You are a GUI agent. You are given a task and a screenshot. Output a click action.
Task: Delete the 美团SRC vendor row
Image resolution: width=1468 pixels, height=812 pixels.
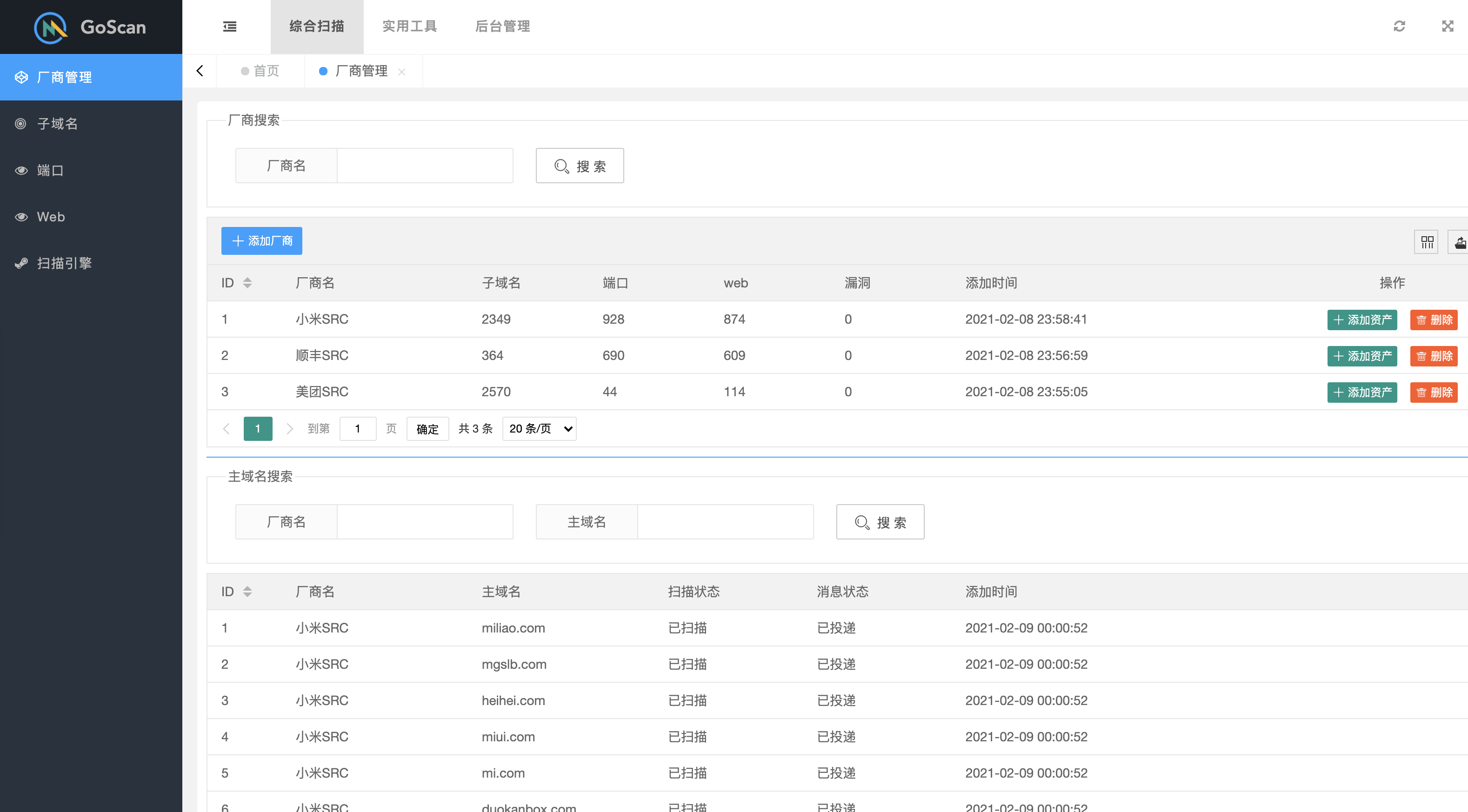click(1434, 393)
